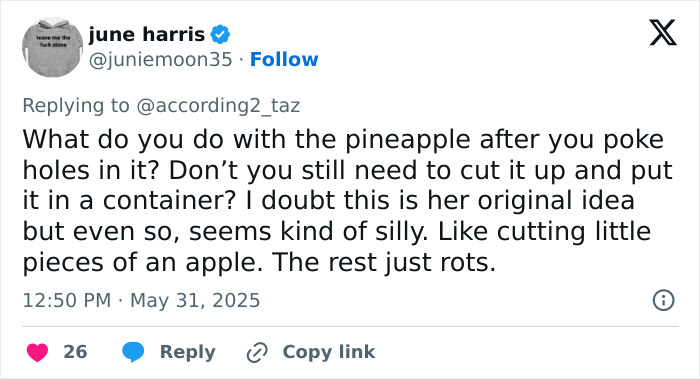View the 26 likes count
This screenshot has width=700, height=379.
[x=75, y=352]
